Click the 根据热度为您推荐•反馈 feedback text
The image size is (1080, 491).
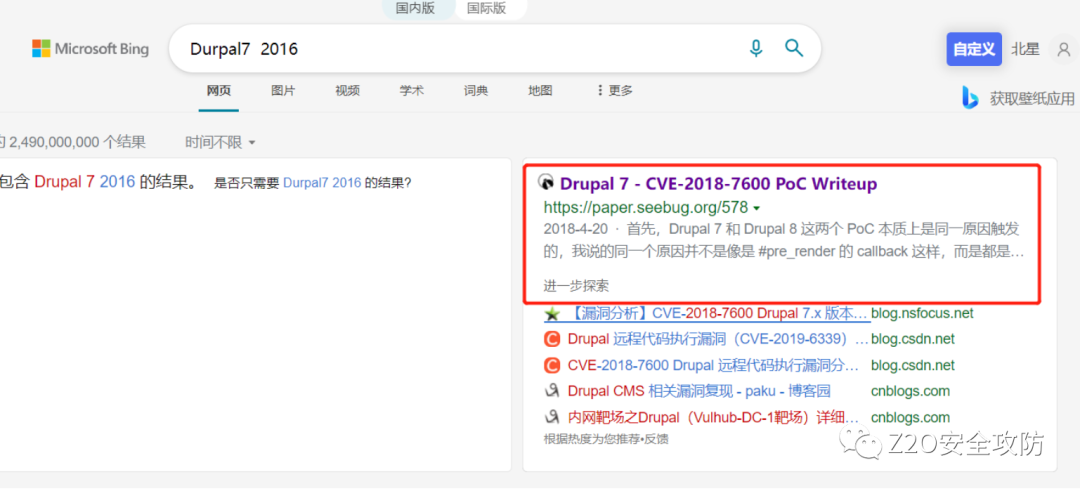point(605,439)
